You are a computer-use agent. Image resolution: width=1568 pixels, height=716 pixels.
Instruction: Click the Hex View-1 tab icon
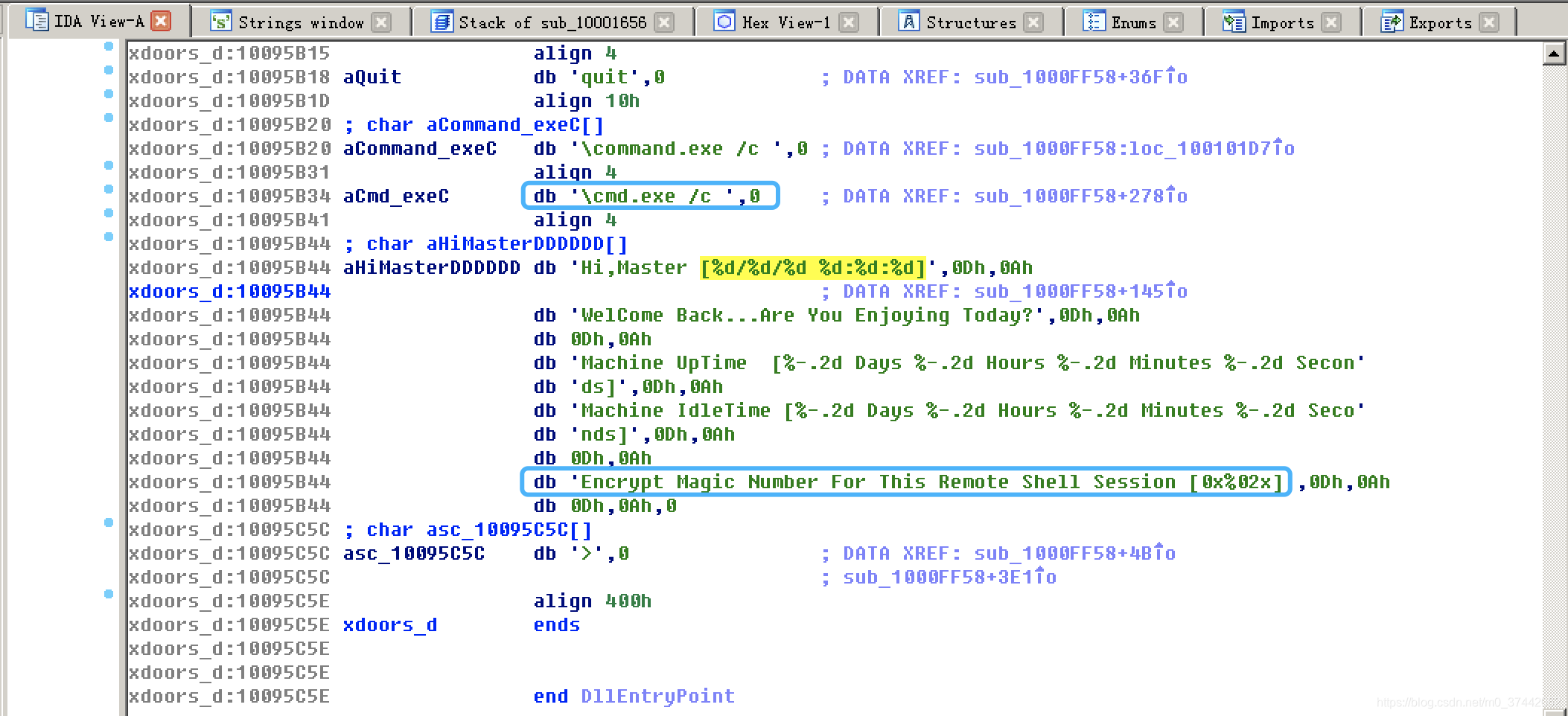click(x=724, y=22)
